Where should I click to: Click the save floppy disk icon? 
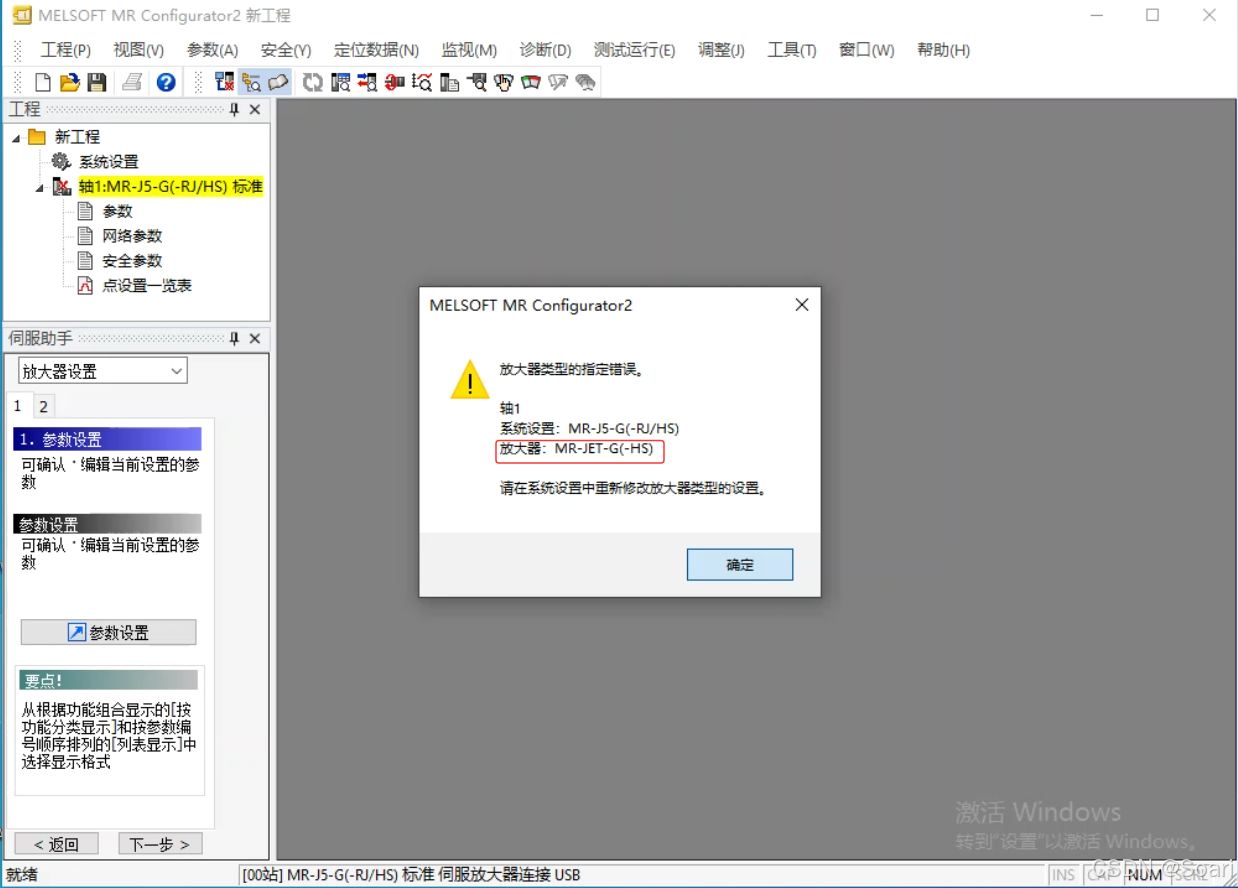pos(96,82)
